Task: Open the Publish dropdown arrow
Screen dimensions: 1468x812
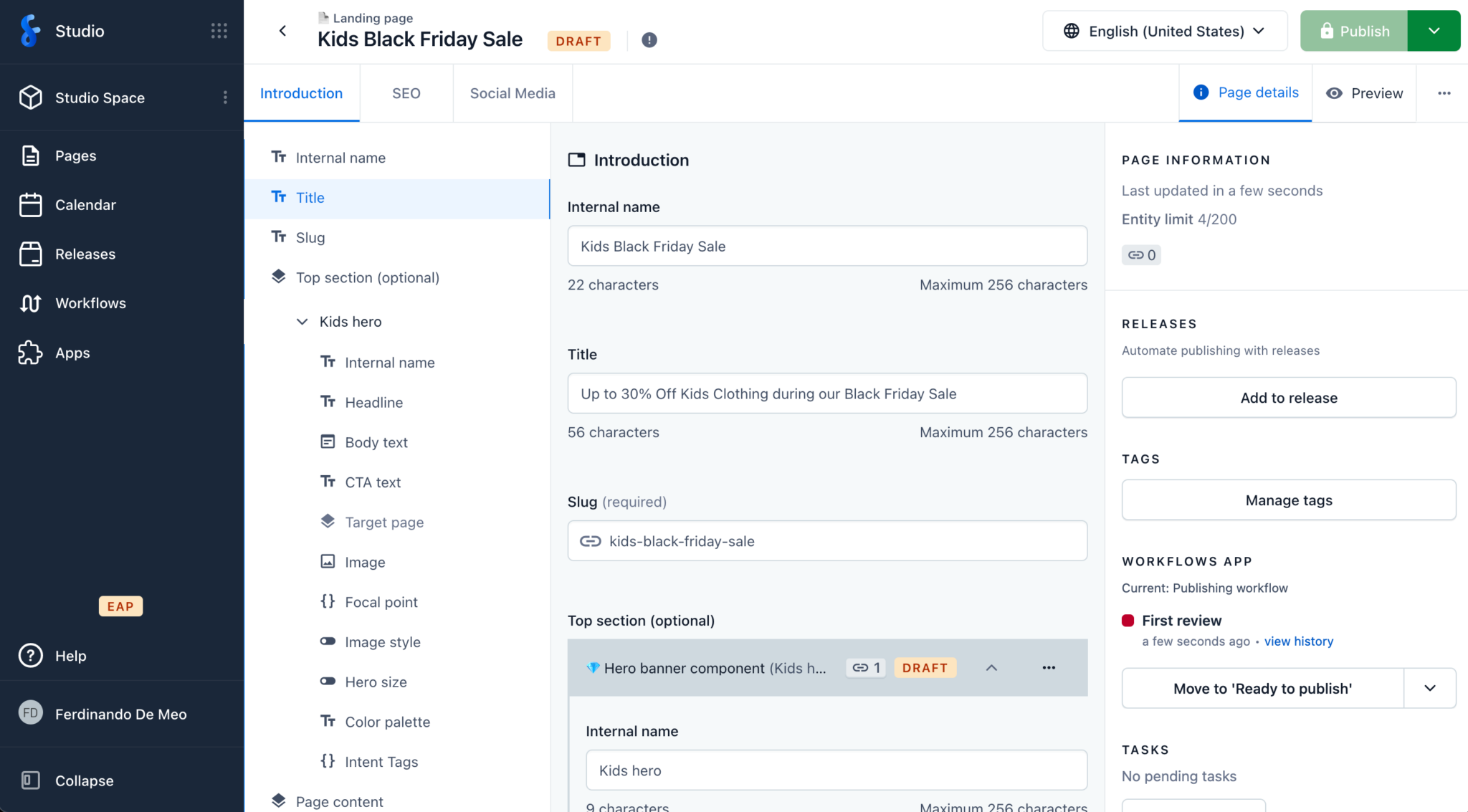Action: coord(1434,31)
